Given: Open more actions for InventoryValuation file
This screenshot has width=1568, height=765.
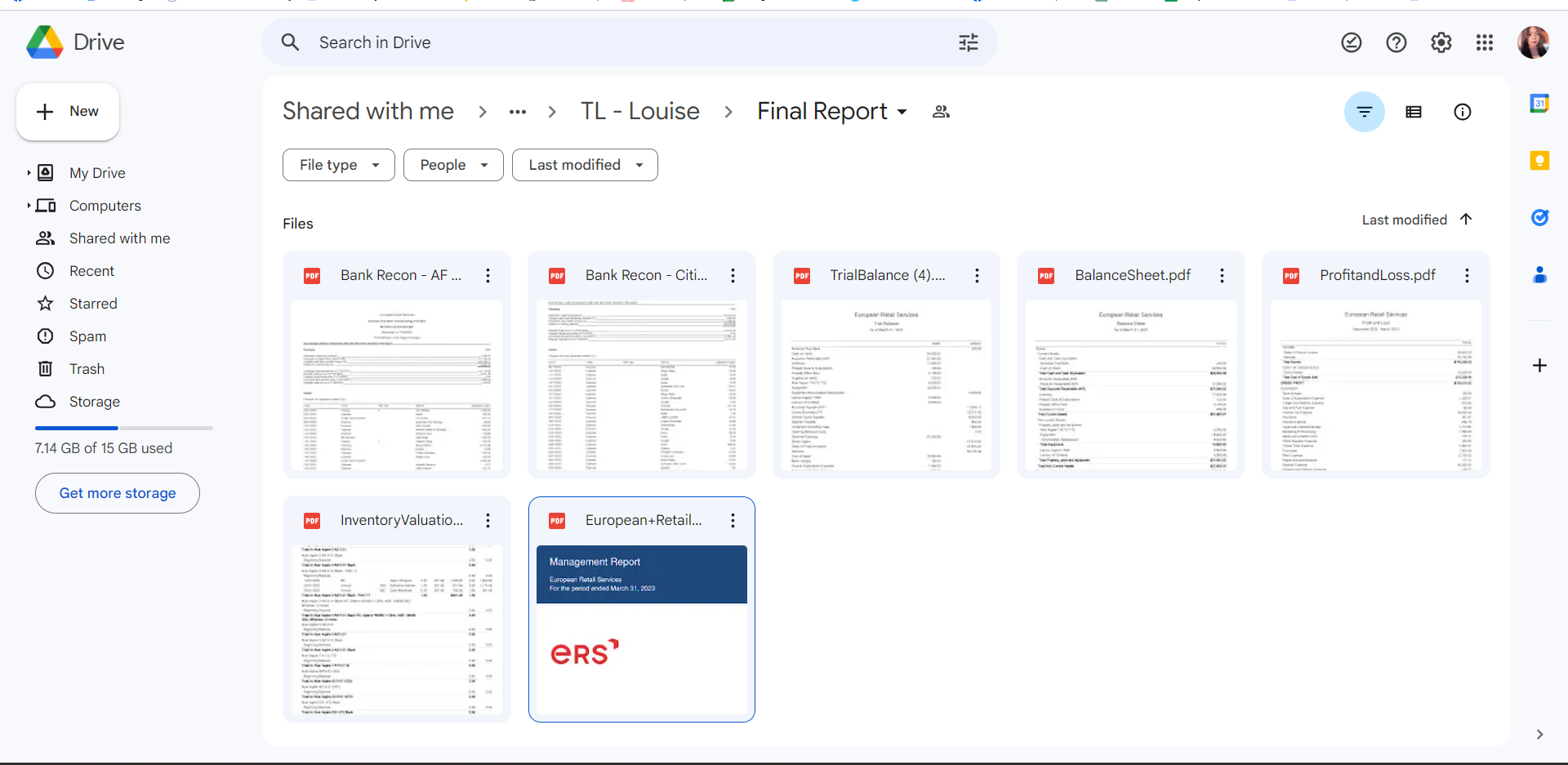Looking at the screenshot, I should click(488, 520).
